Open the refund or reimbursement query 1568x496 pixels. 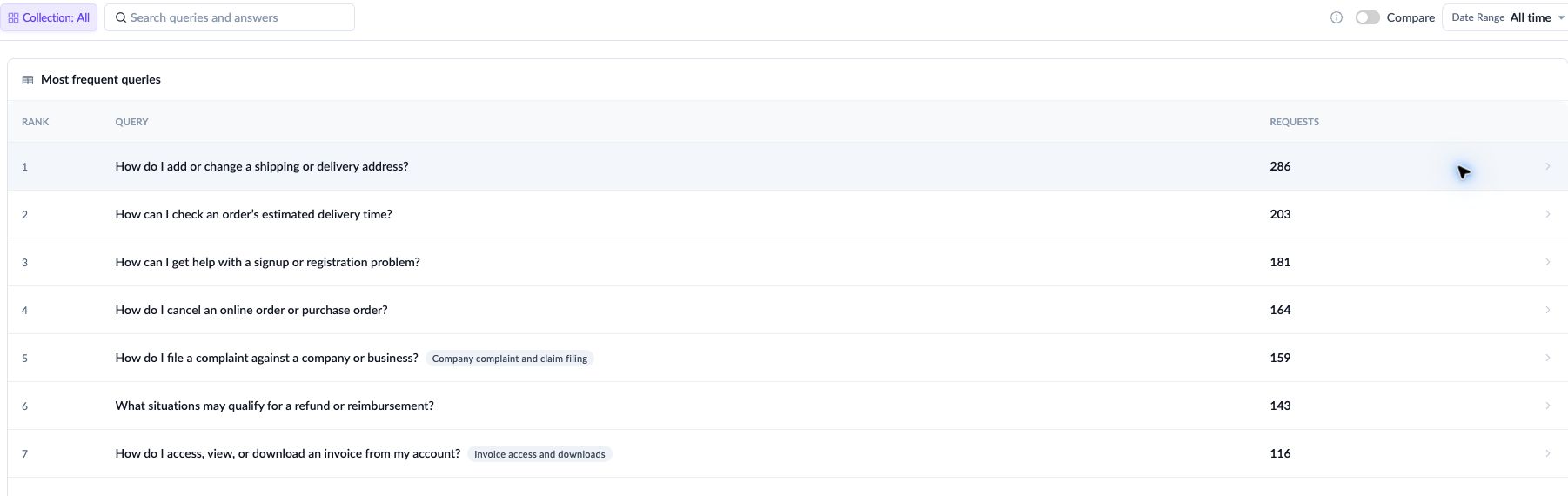click(x=275, y=406)
